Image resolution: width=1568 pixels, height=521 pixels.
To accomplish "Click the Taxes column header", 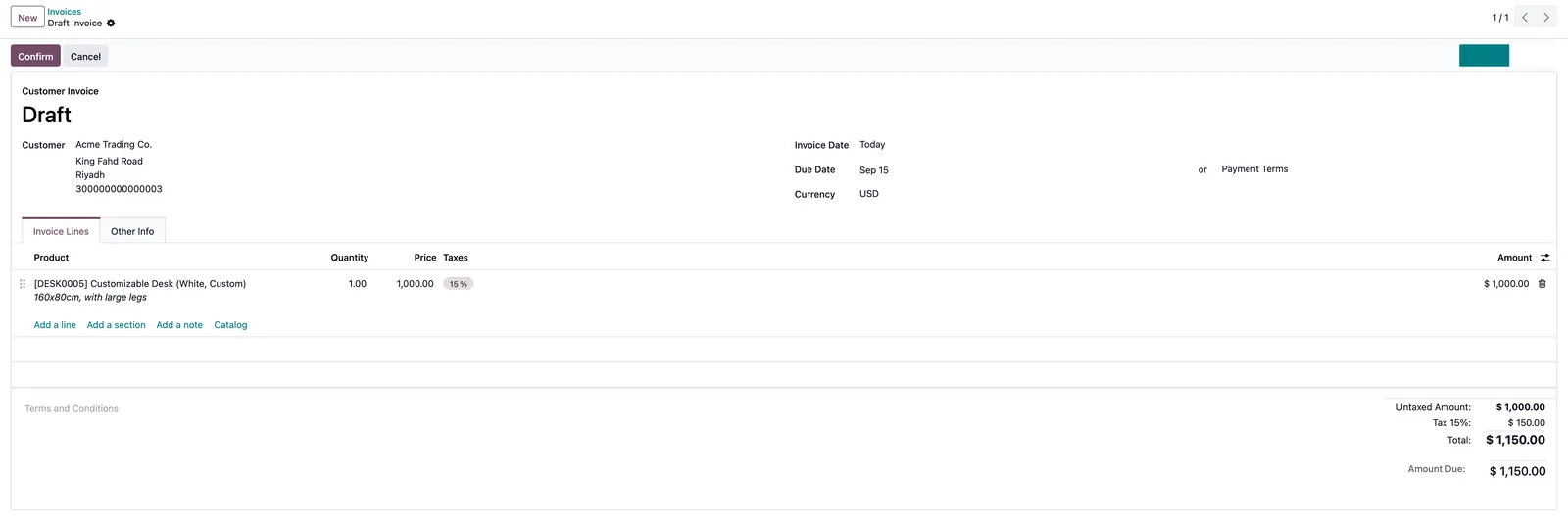I will [x=456, y=258].
